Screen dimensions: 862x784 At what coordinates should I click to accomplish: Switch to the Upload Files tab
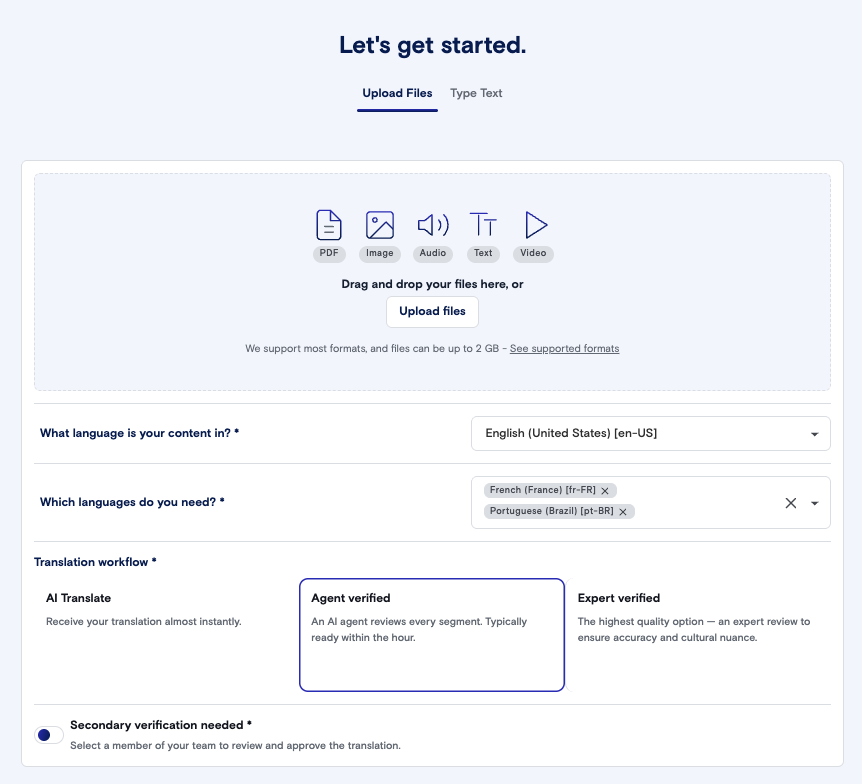[397, 93]
